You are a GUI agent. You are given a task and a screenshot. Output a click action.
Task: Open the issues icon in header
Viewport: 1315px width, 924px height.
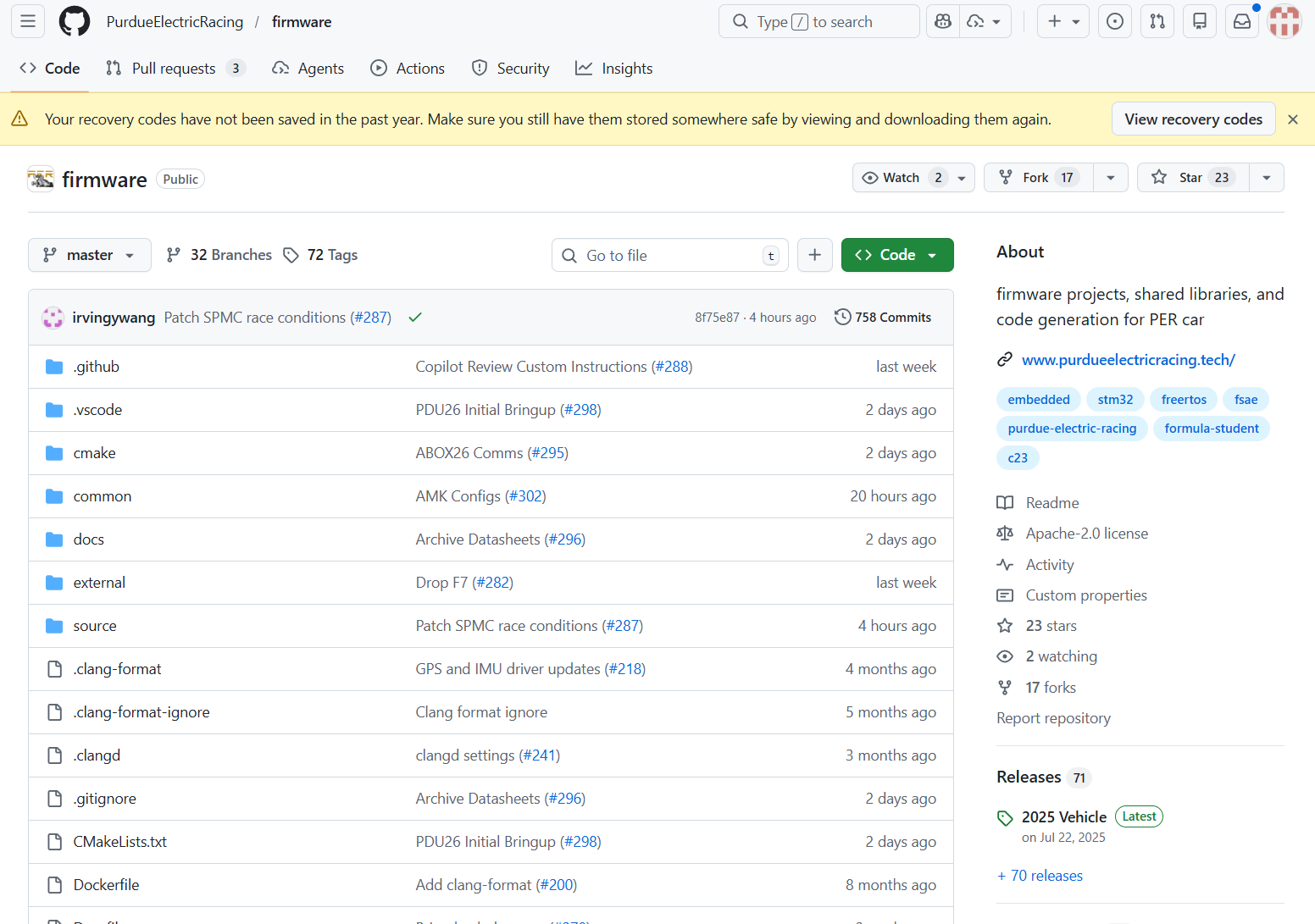point(1115,21)
